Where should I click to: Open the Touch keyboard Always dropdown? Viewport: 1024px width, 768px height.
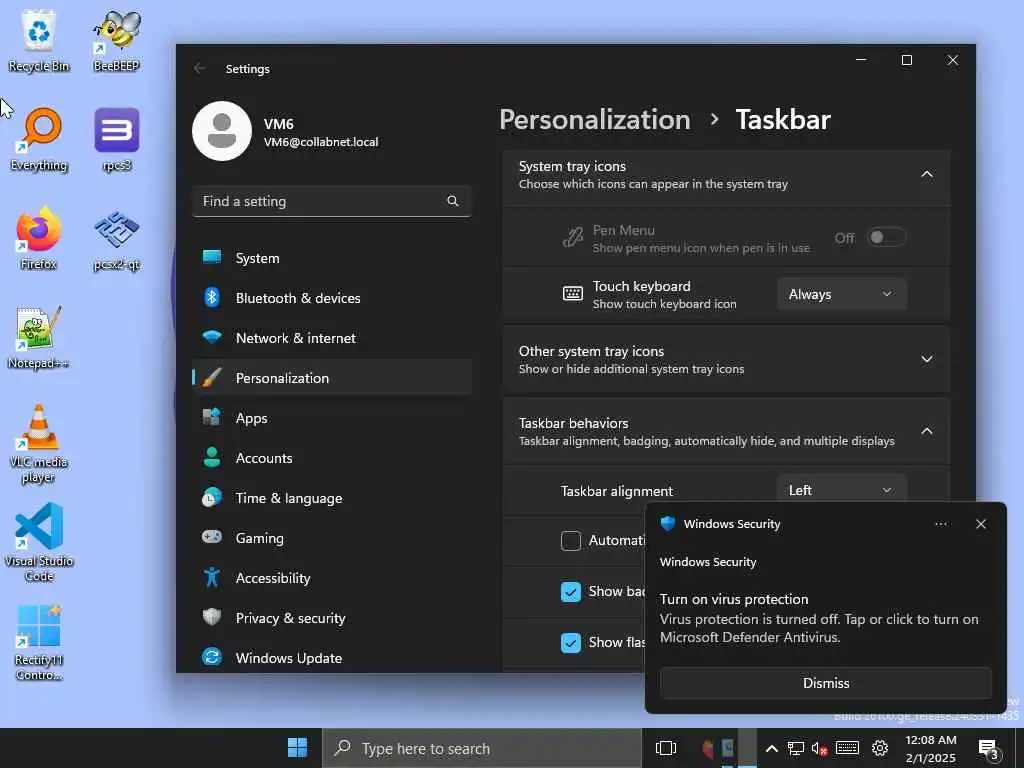pos(841,294)
